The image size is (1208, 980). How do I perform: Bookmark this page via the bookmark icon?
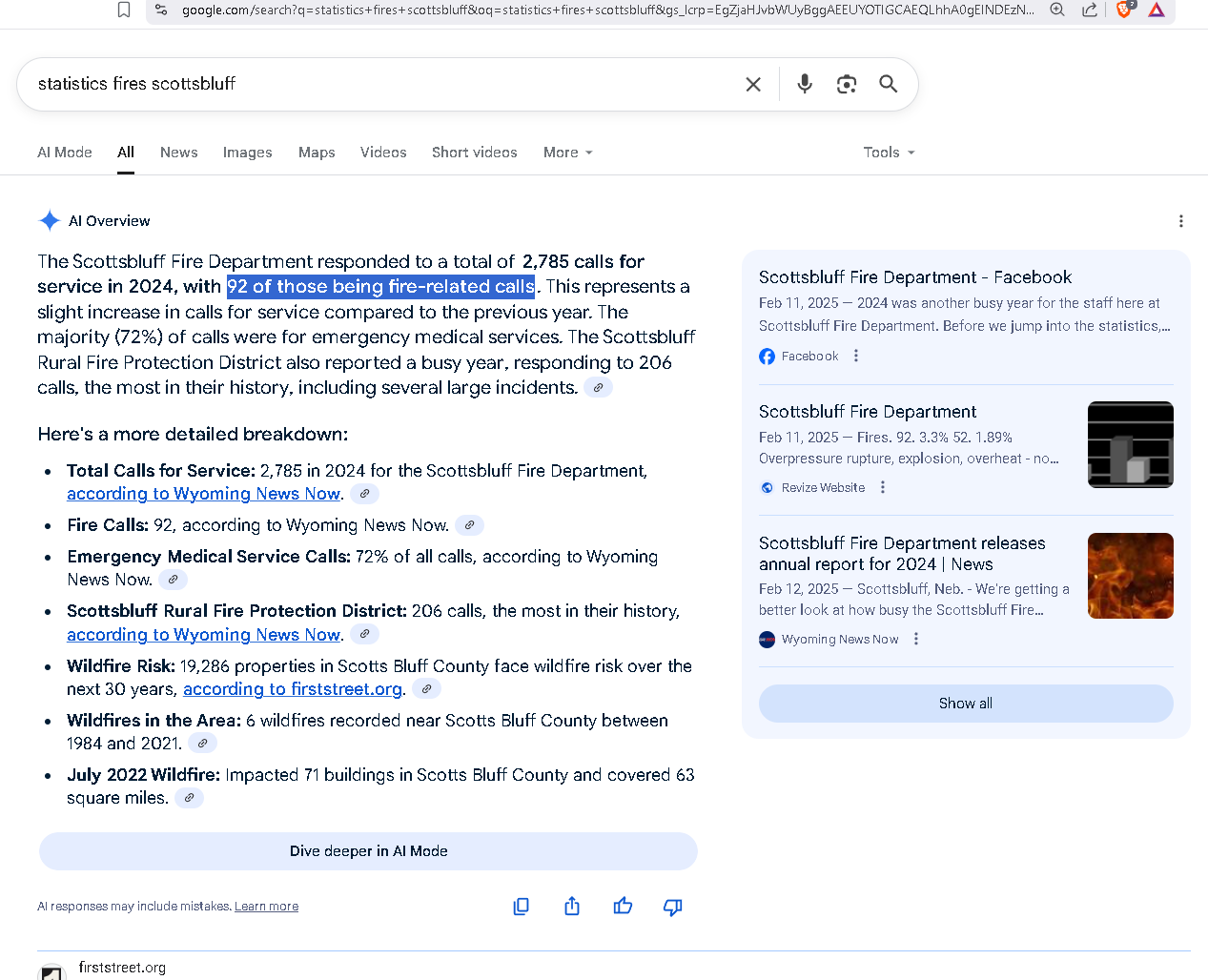(124, 10)
